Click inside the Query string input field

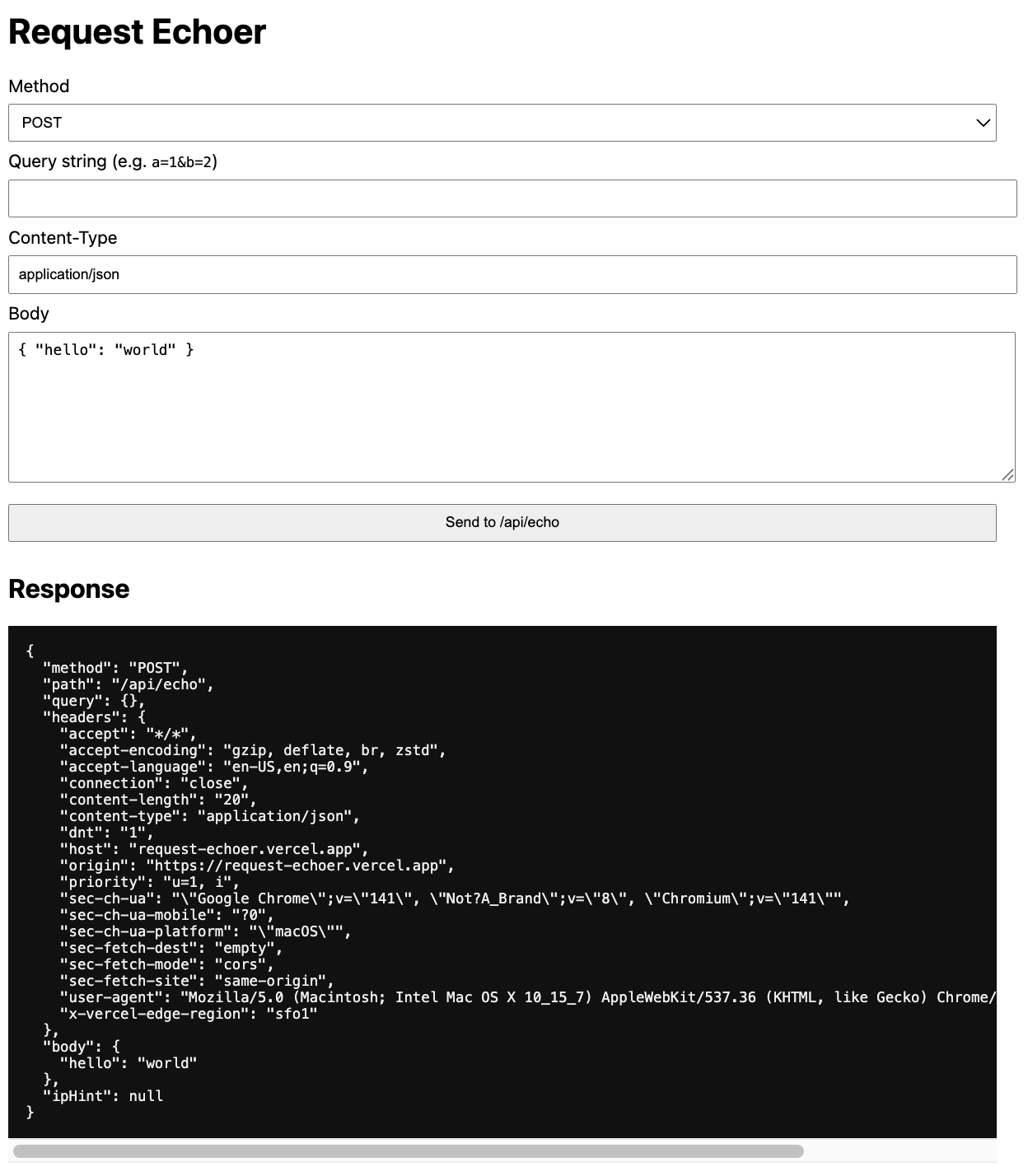[511, 198]
